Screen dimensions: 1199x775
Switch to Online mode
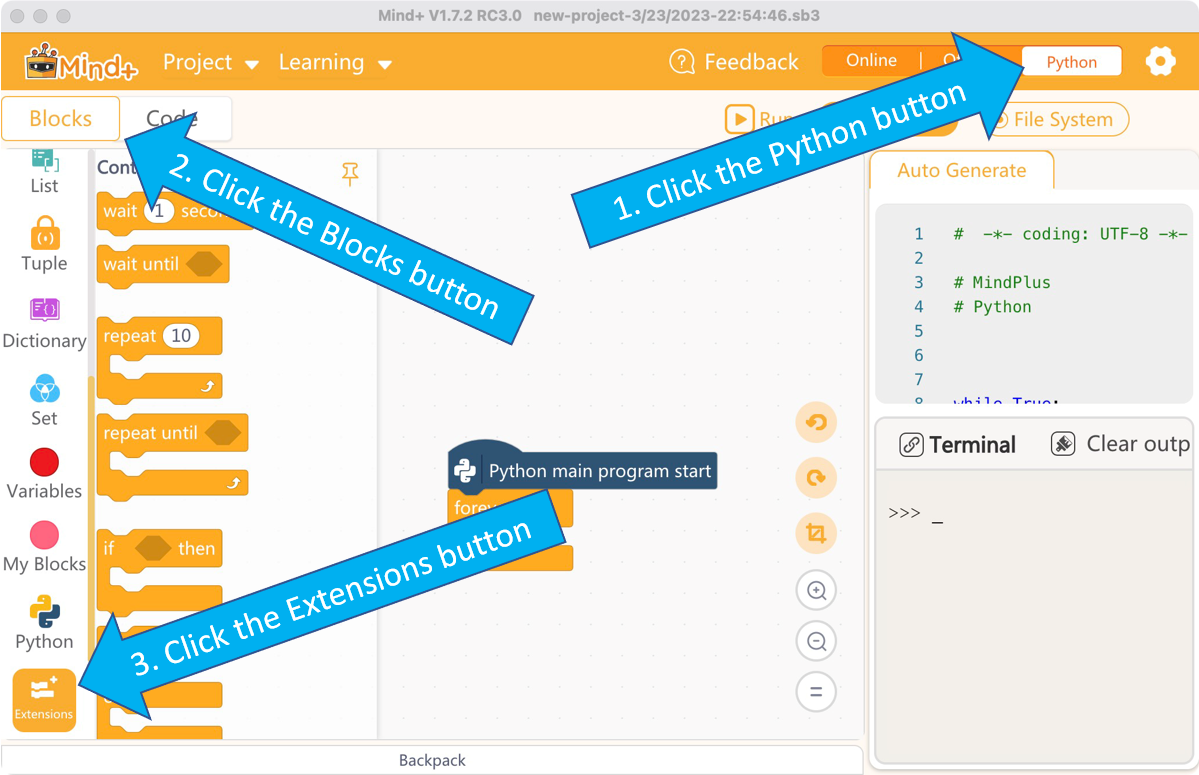pyautogui.click(x=871, y=61)
